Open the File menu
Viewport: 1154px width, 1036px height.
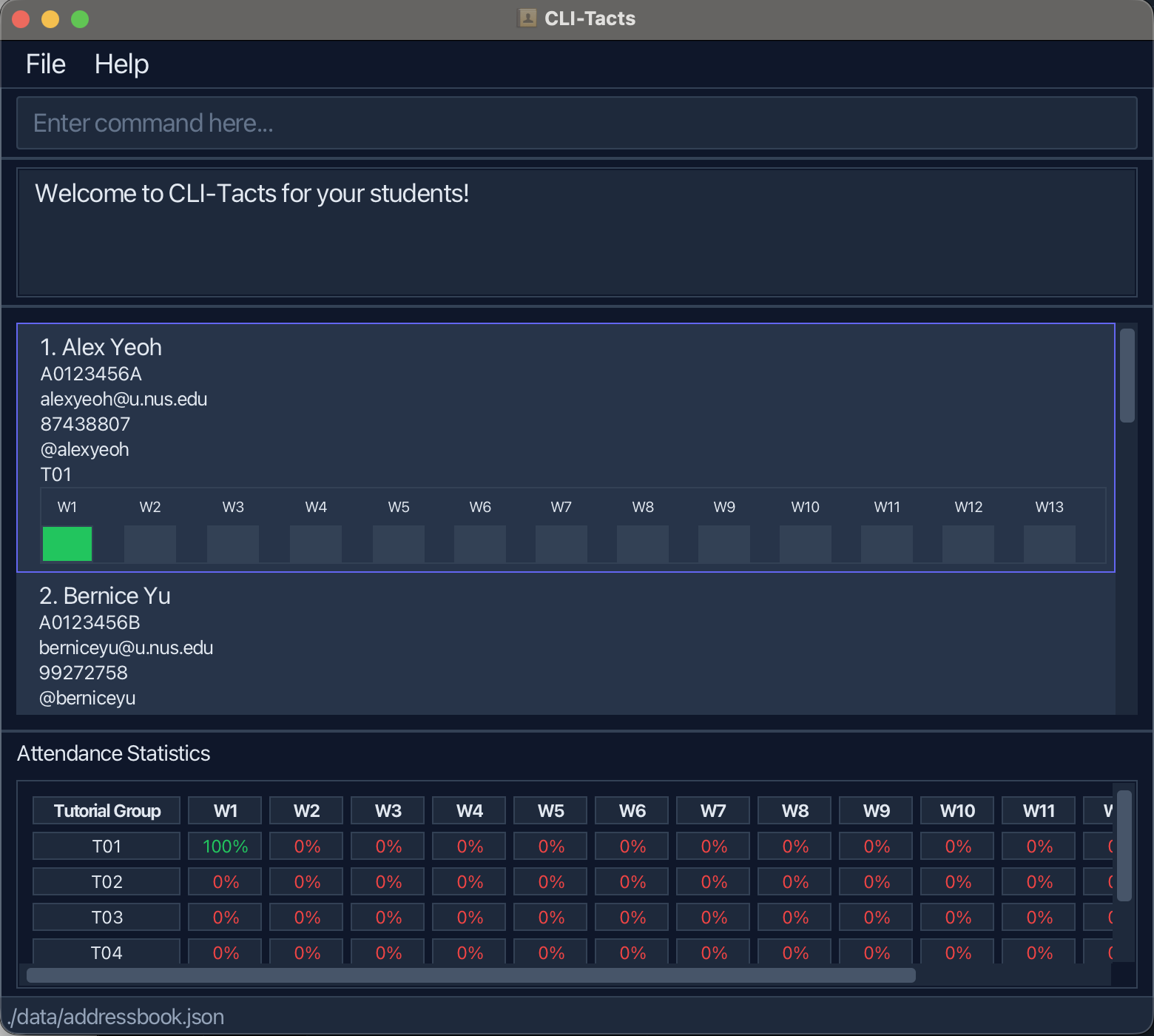[46, 64]
